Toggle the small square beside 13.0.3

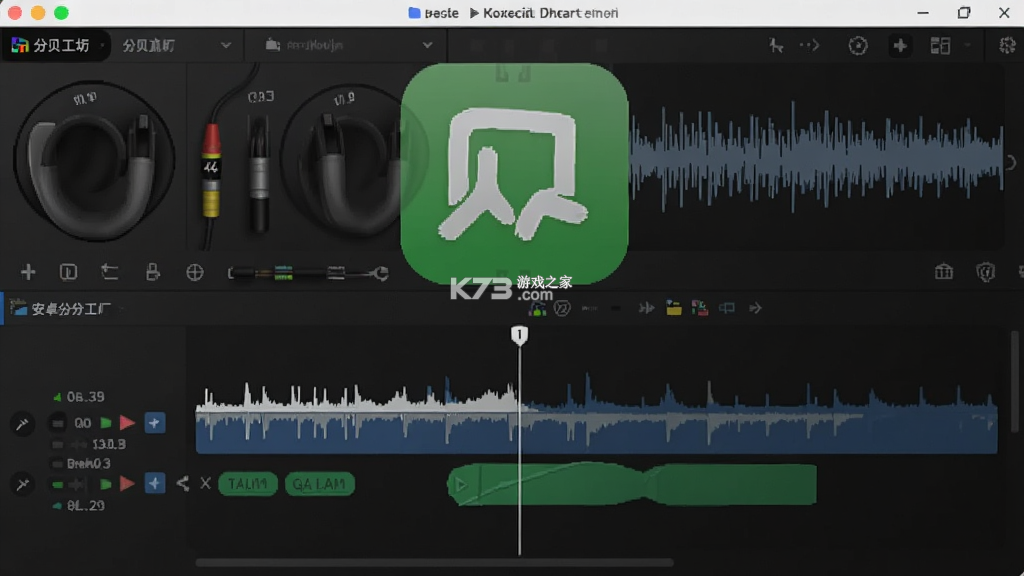click(x=57, y=444)
